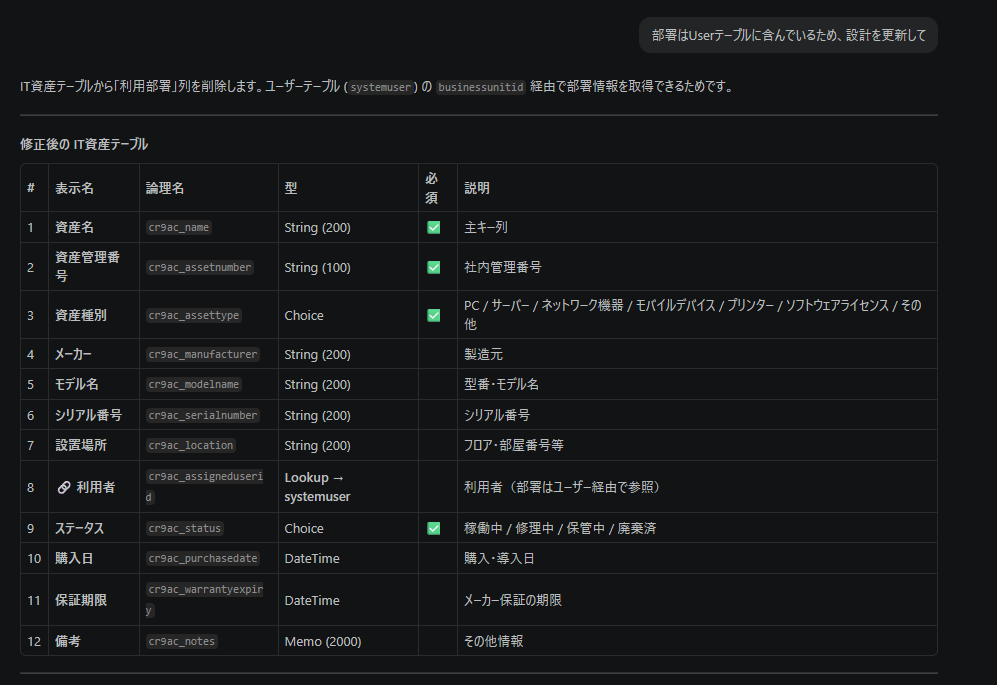Click the green checkmark in the 資産名 row

433,227
